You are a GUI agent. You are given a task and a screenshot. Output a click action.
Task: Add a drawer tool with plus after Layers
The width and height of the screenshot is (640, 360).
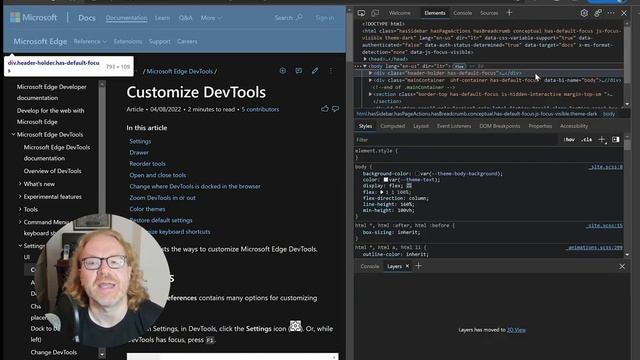pos(418,266)
